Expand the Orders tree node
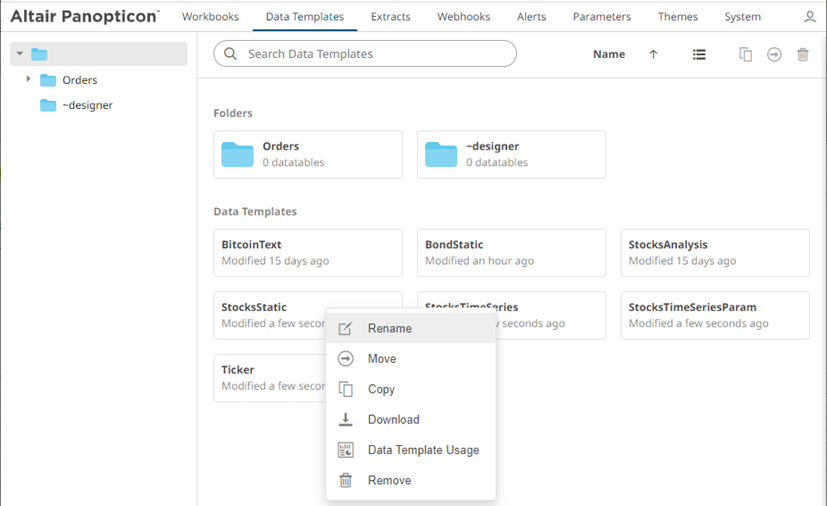Image resolution: width=827 pixels, height=506 pixels. tap(28, 80)
